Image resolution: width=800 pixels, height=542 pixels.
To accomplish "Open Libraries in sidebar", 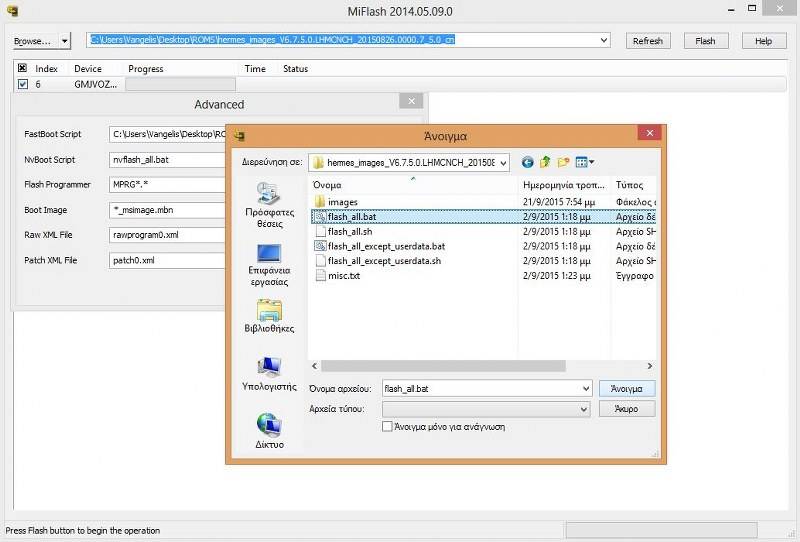I will click(x=269, y=317).
